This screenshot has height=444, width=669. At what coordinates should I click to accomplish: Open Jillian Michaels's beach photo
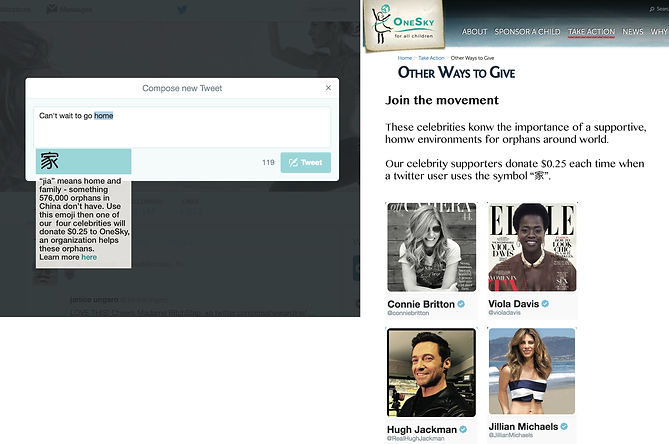tap(532, 371)
